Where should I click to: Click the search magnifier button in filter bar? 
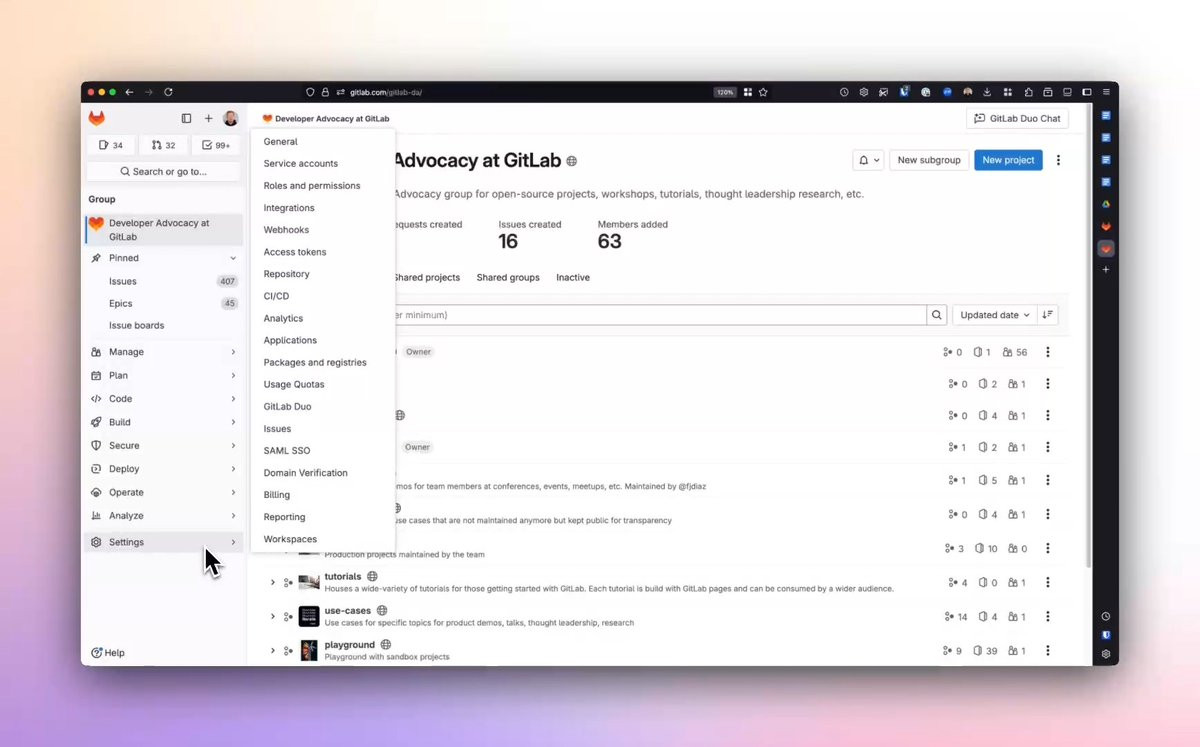coord(937,315)
